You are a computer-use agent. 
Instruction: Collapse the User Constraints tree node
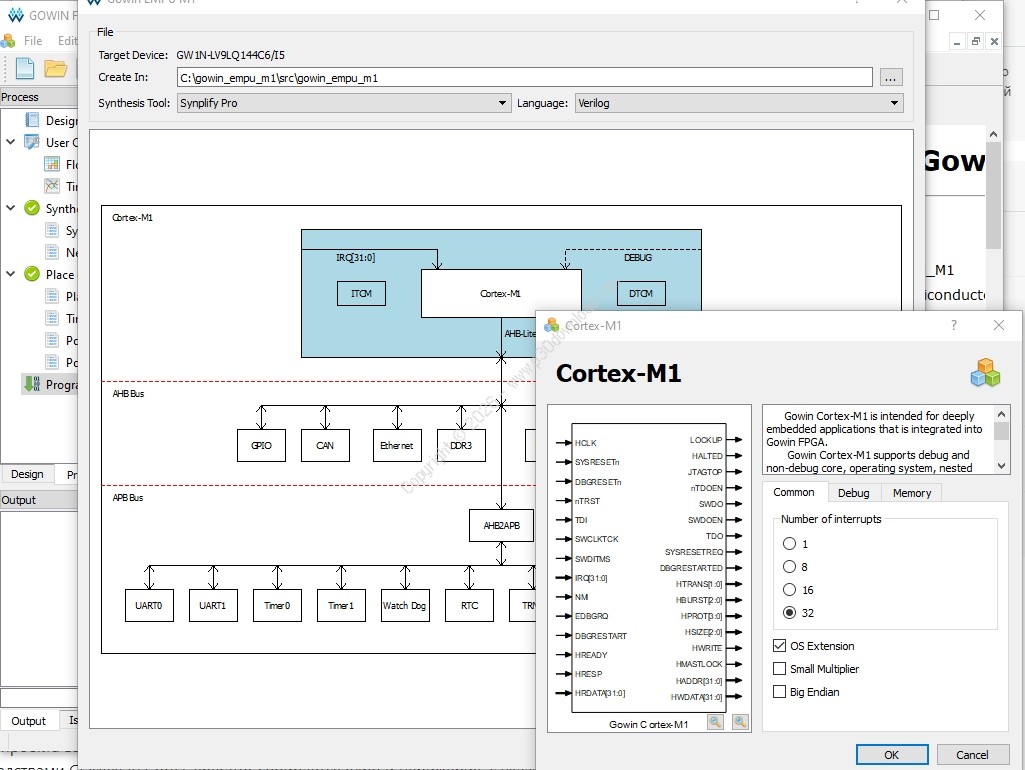(x=10, y=142)
